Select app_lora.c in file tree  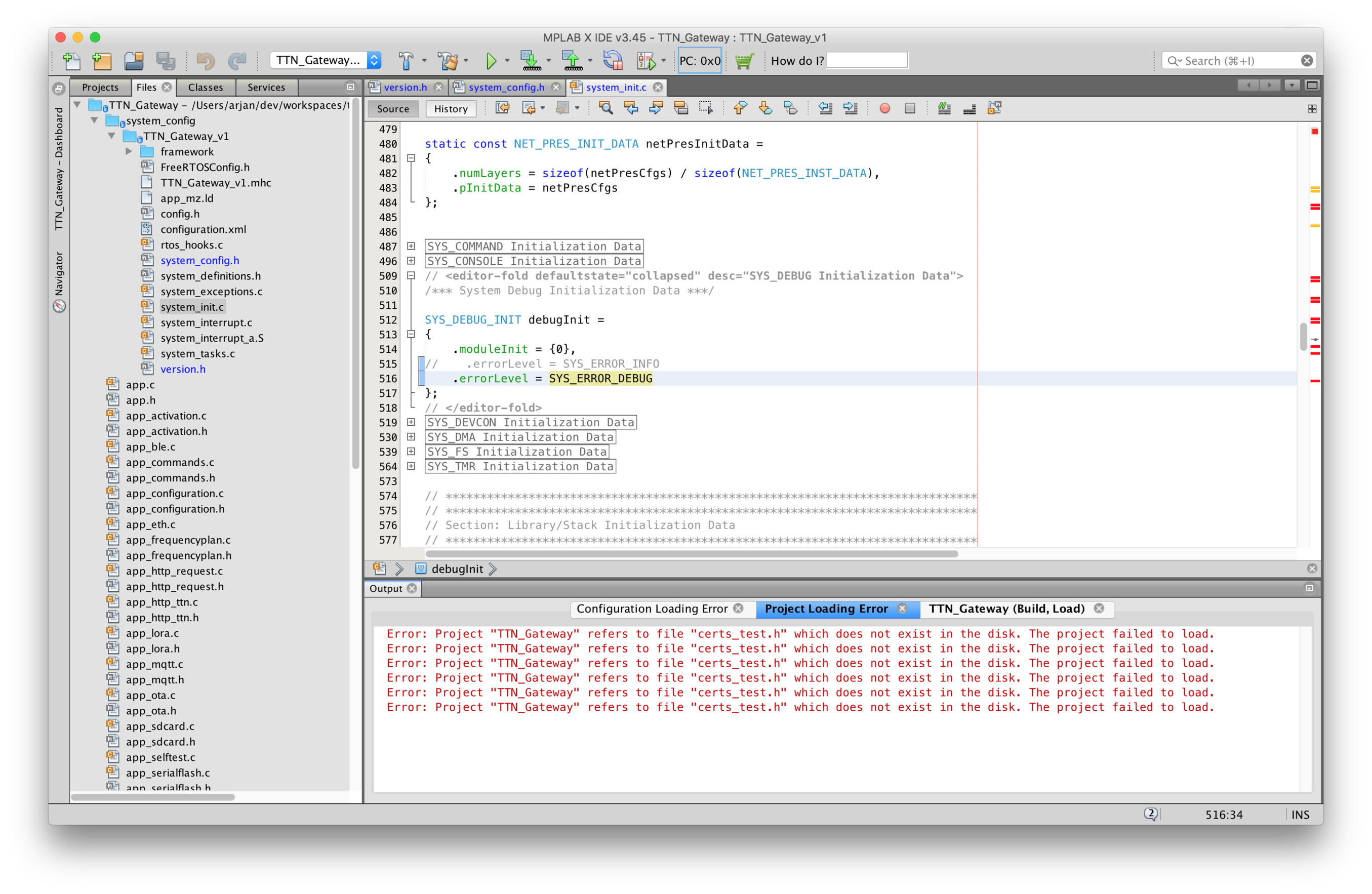(152, 633)
